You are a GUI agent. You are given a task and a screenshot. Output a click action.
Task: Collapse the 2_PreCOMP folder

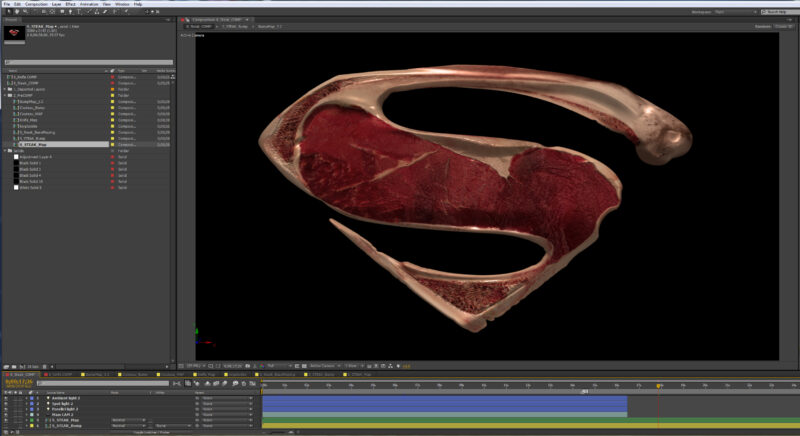[4, 96]
